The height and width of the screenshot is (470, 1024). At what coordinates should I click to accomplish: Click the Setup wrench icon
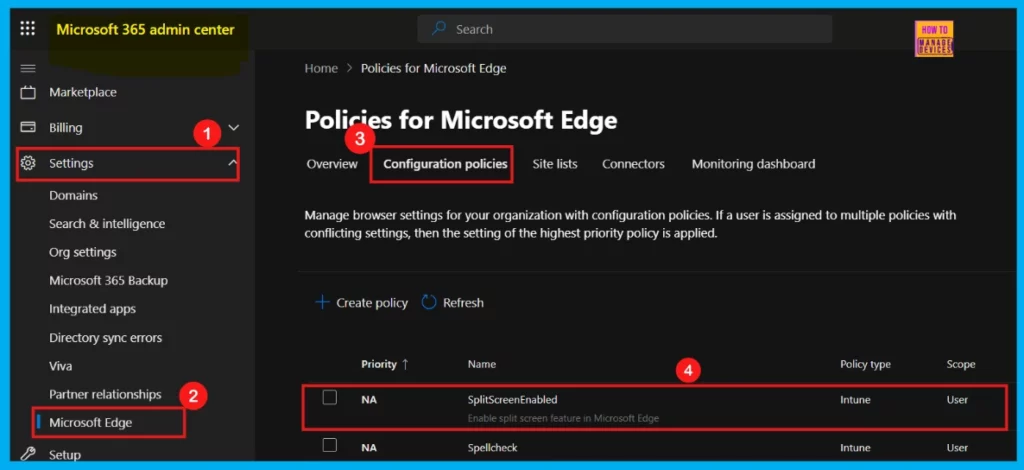tap(28, 454)
